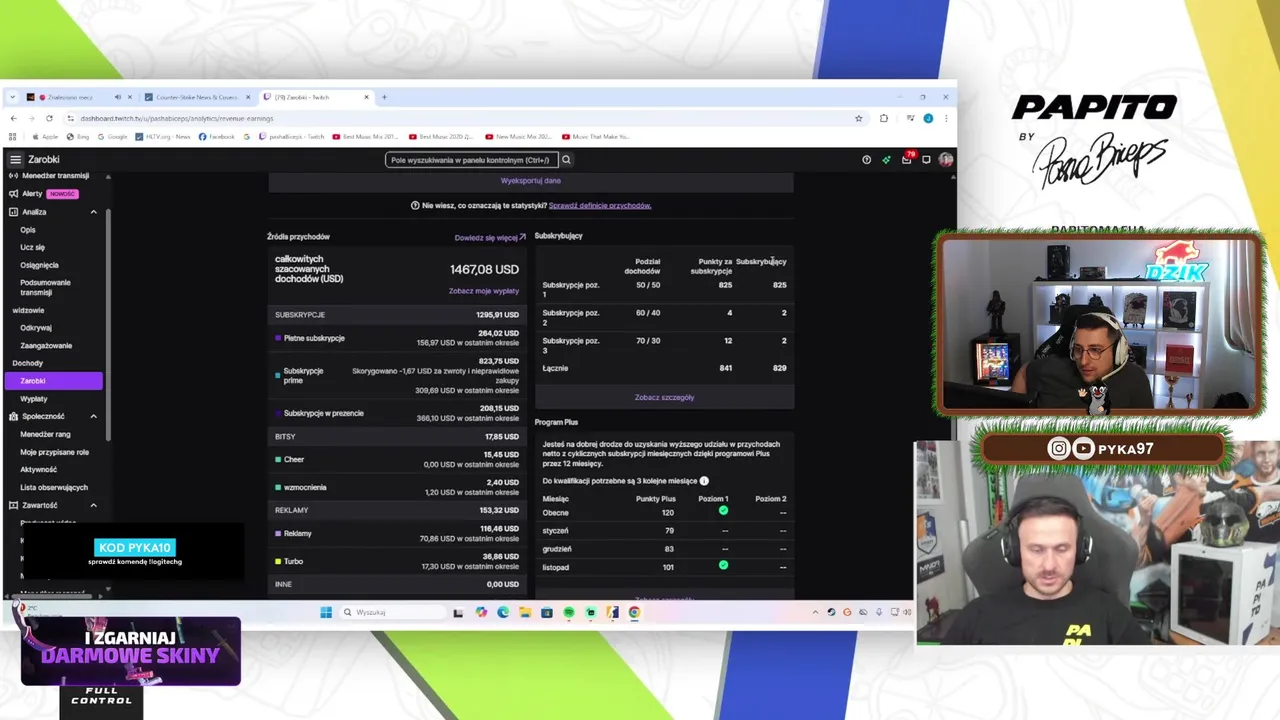Go back in browser history
Image resolution: width=1280 pixels, height=720 pixels.
pyautogui.click(x=13, y=118)
